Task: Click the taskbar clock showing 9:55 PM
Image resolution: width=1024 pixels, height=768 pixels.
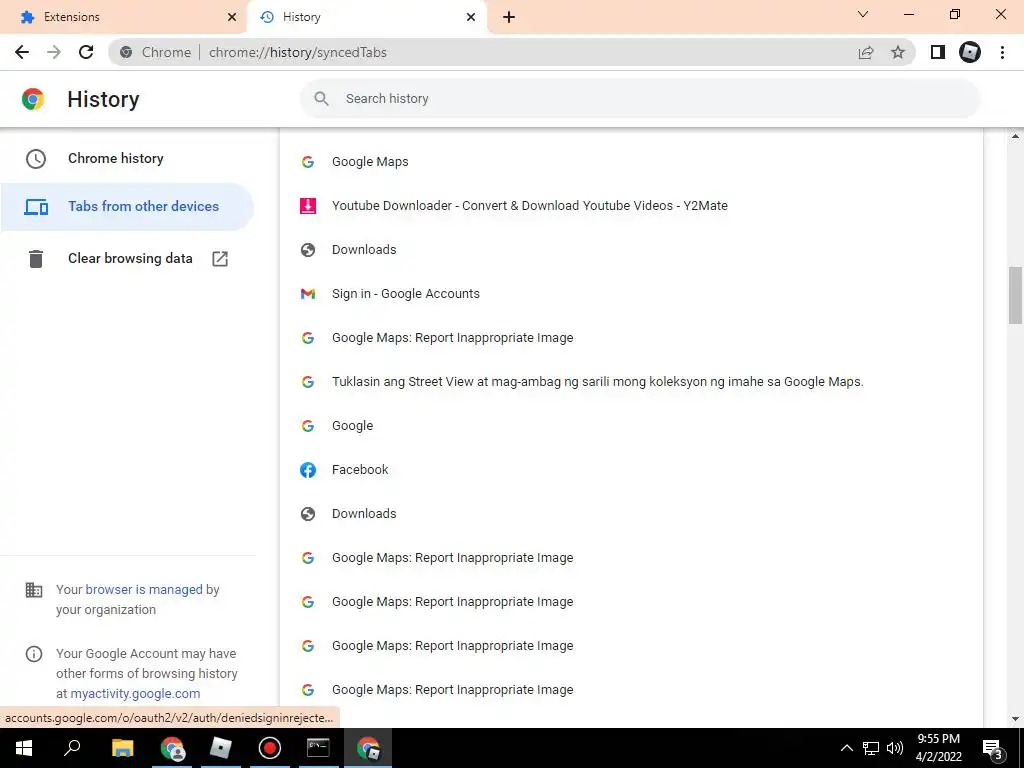Action: coord(938,748)
